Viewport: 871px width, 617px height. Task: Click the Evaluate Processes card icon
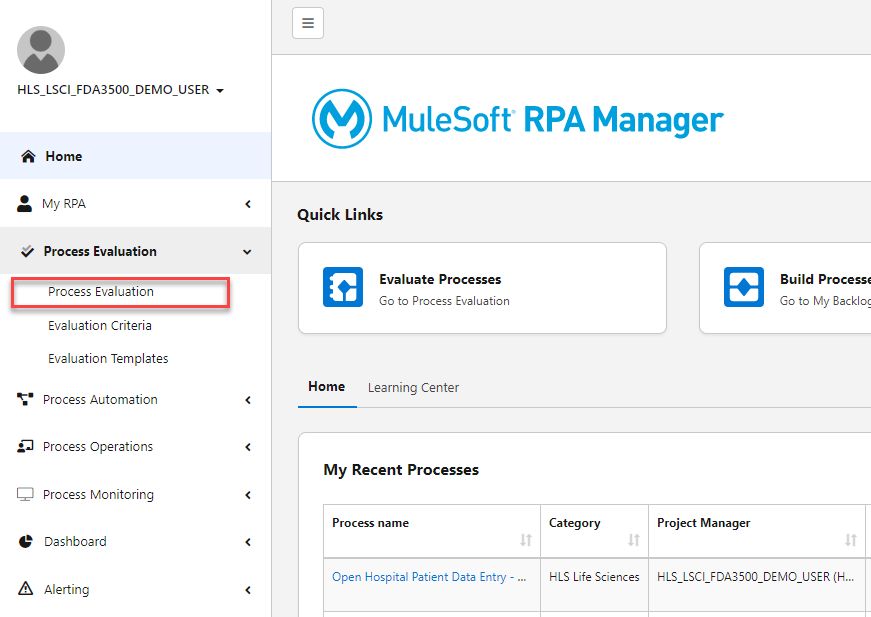point(343,287)
